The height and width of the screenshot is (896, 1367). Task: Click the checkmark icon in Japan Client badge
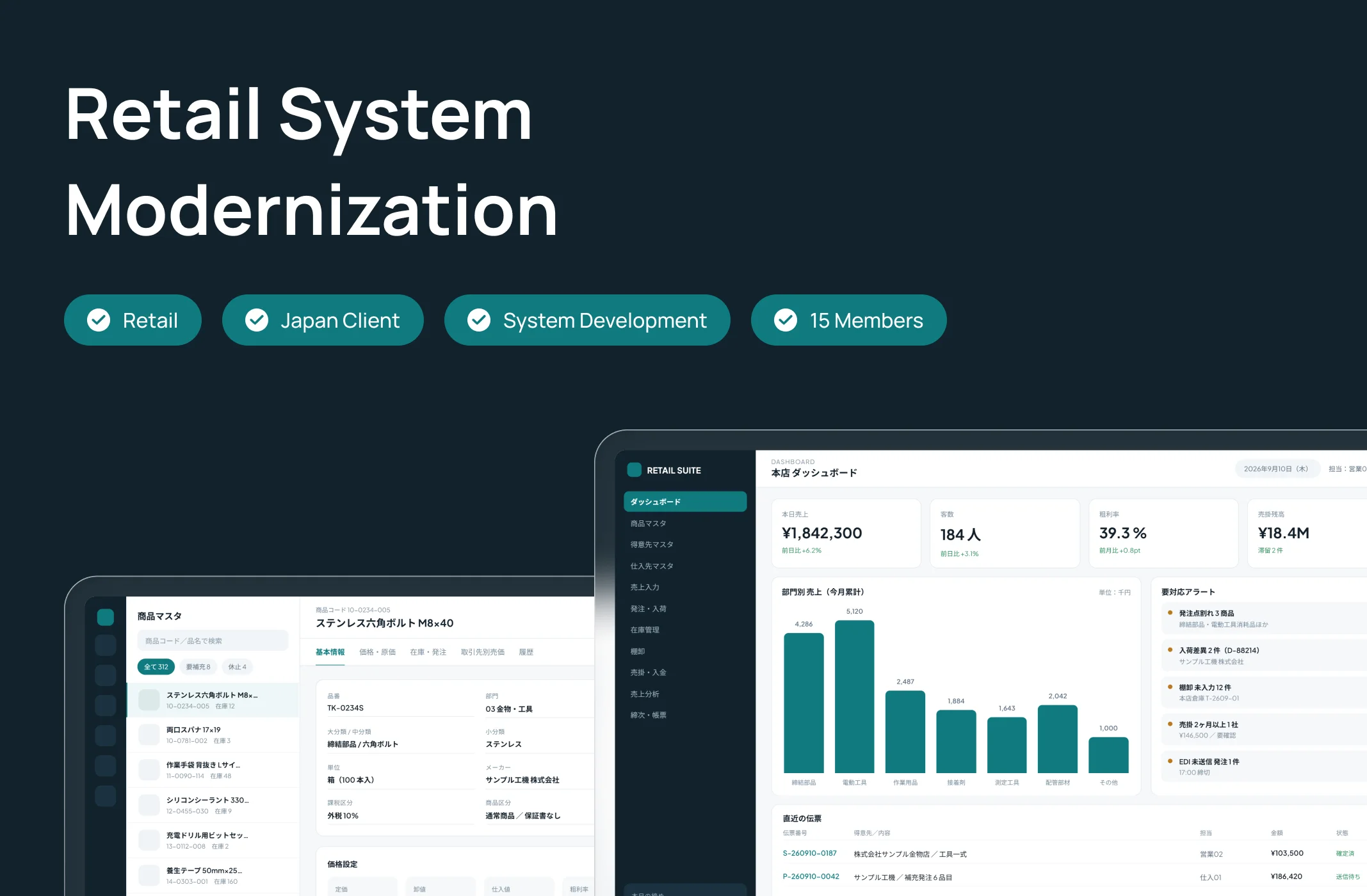click(257, 320)
